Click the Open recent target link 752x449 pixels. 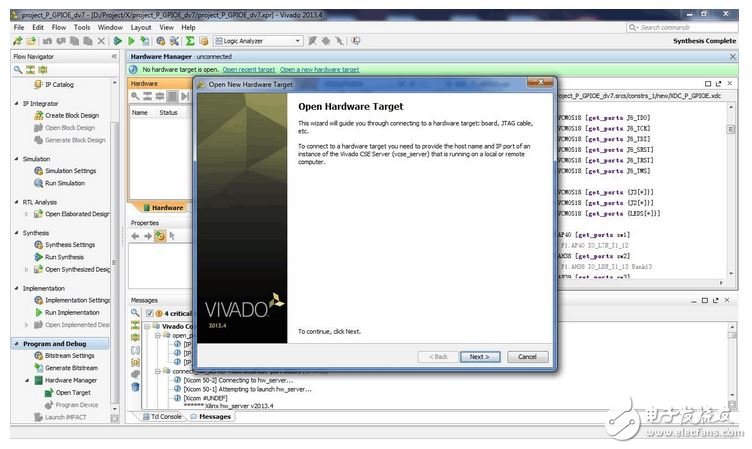point(248,70)
